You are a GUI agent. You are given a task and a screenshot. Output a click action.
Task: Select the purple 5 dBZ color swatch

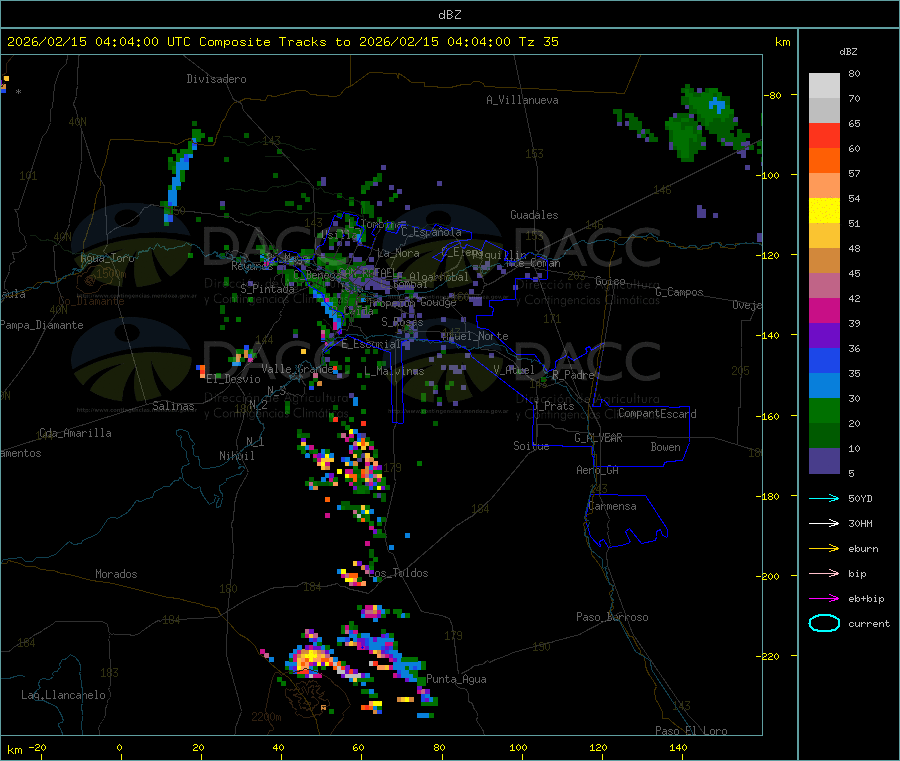coord(824,461)
